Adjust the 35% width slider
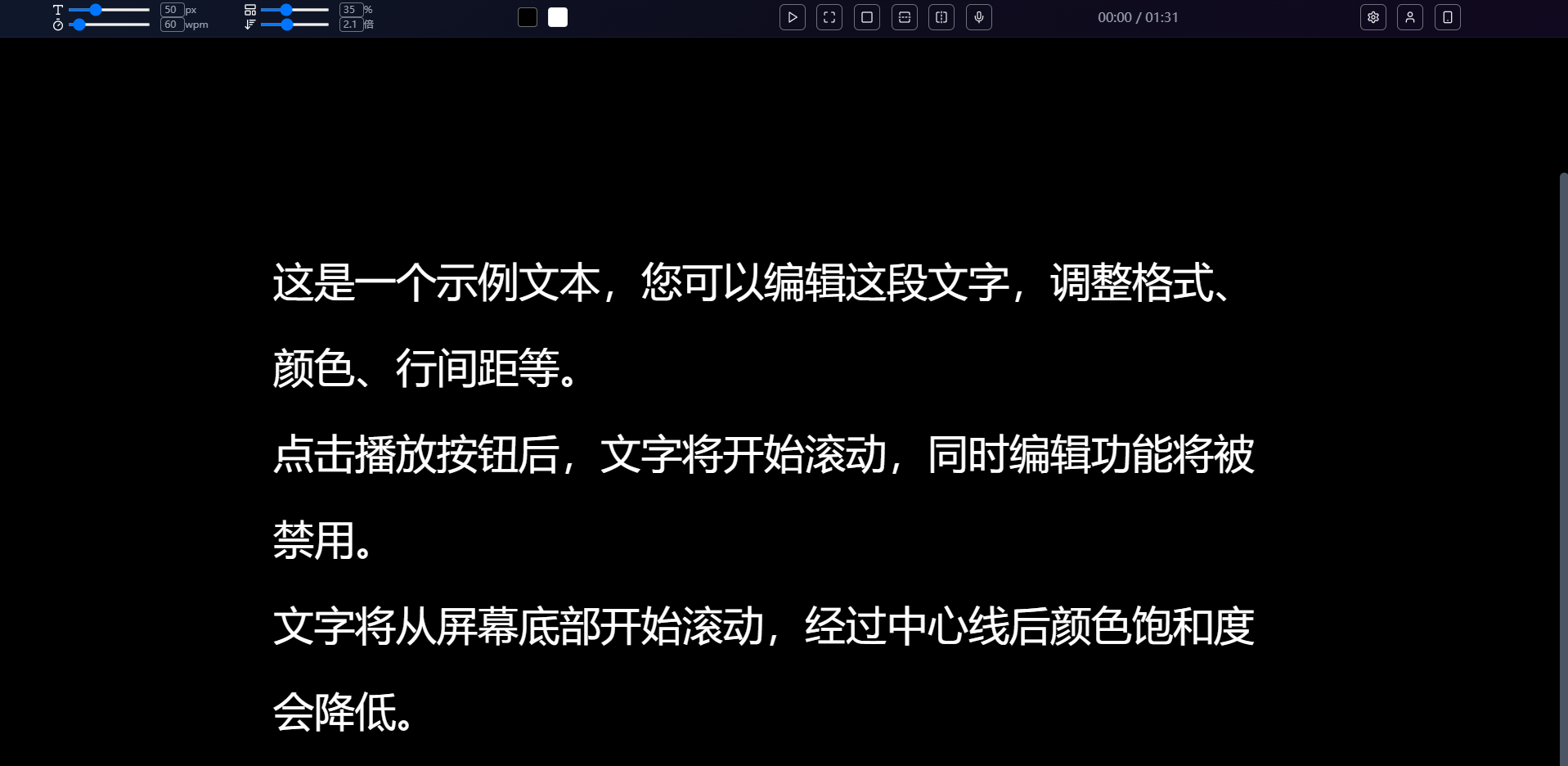The height and width of the screenshot is (766, 1568). click(294, 10)
